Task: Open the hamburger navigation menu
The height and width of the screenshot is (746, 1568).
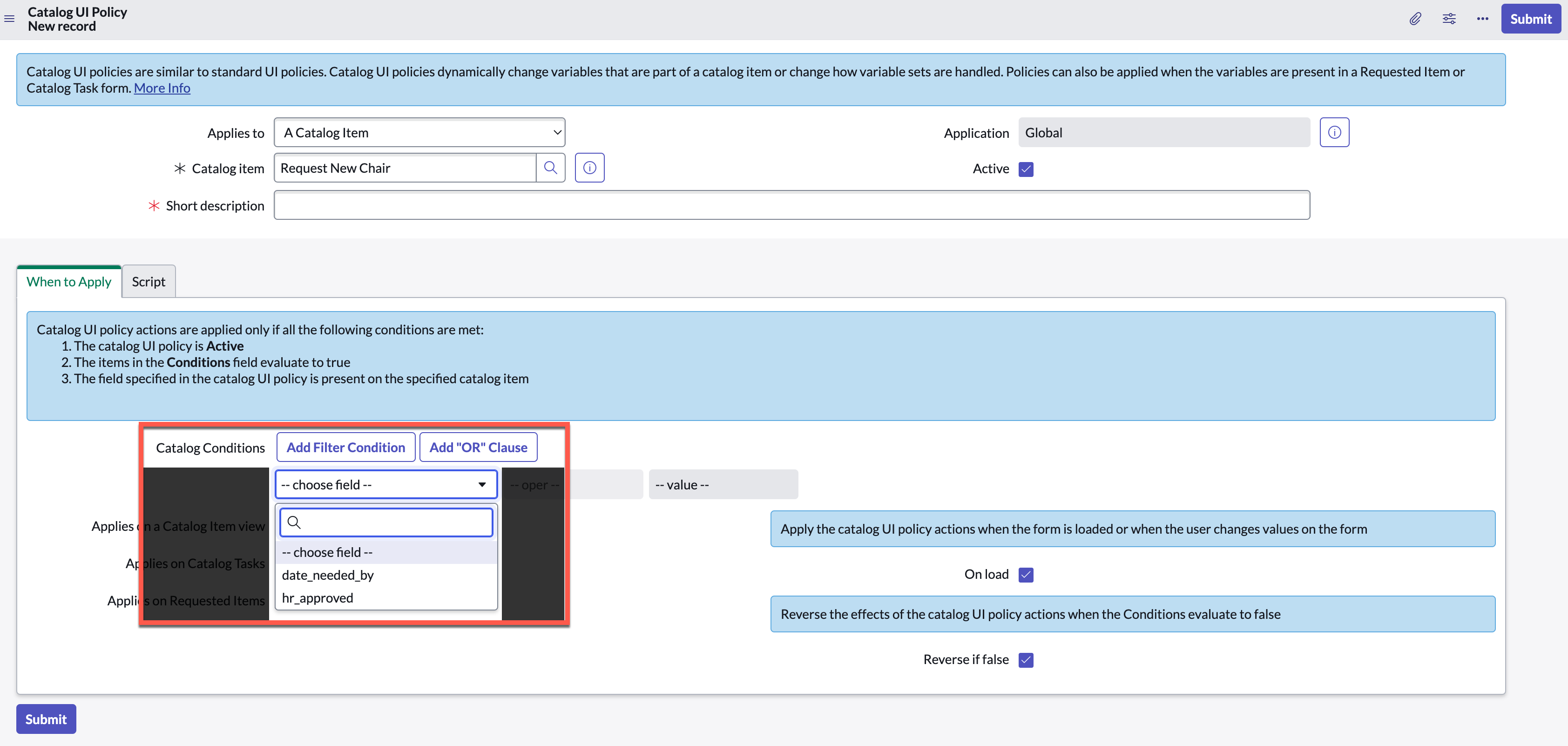Action: point(9,19)
